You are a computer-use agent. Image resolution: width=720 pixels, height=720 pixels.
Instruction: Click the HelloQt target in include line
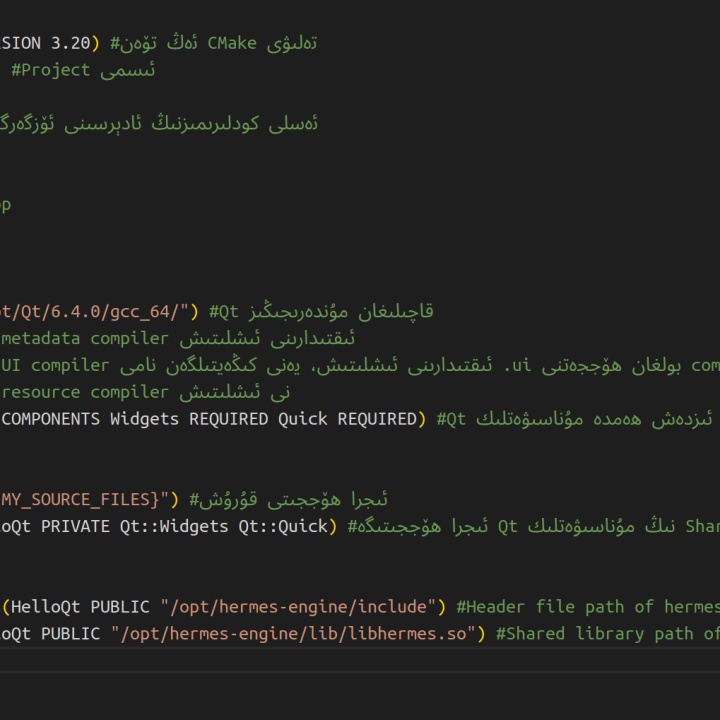pos(45,607)
